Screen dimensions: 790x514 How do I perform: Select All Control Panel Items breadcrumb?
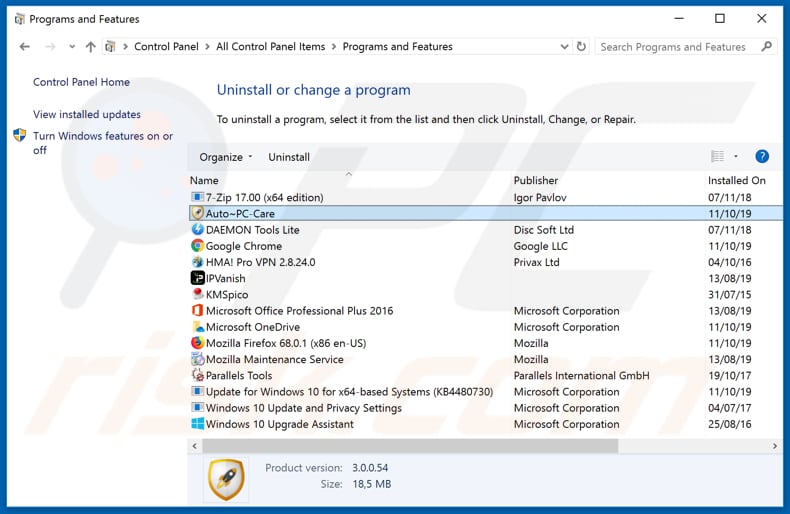(271, 47)
